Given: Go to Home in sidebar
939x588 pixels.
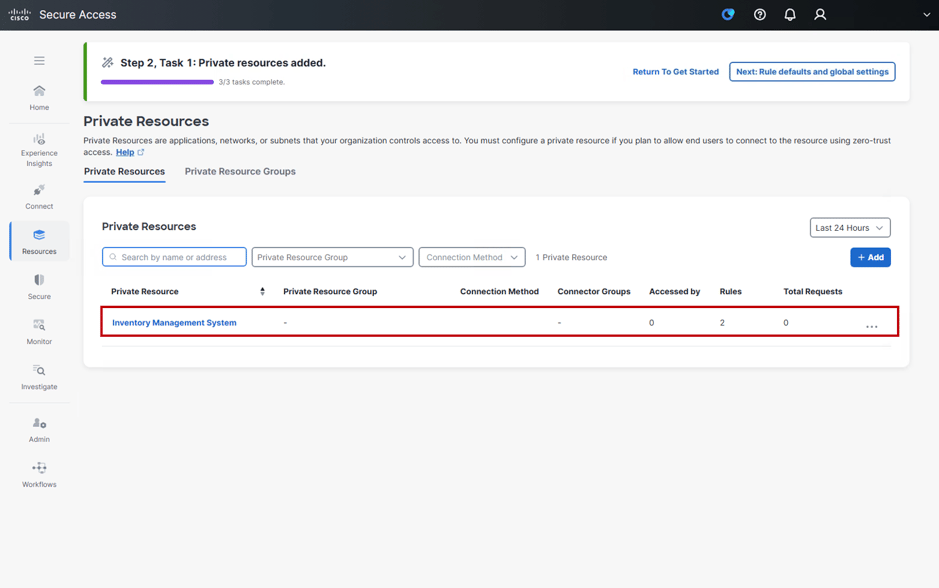Looking at the screenshot, I should [x=39, y=97].
